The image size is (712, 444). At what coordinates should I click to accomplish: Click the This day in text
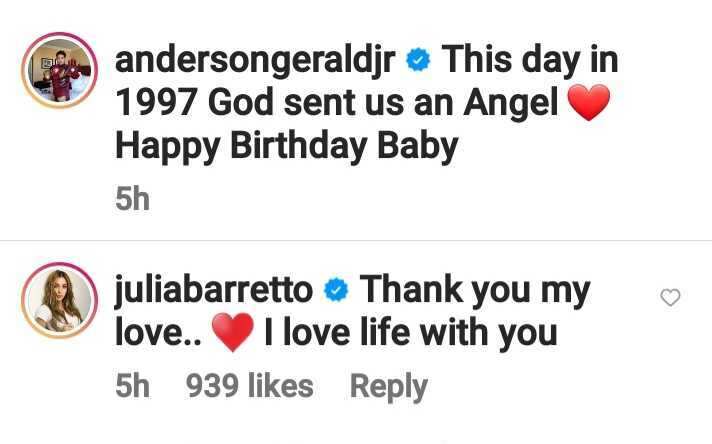tap(530, 59)
